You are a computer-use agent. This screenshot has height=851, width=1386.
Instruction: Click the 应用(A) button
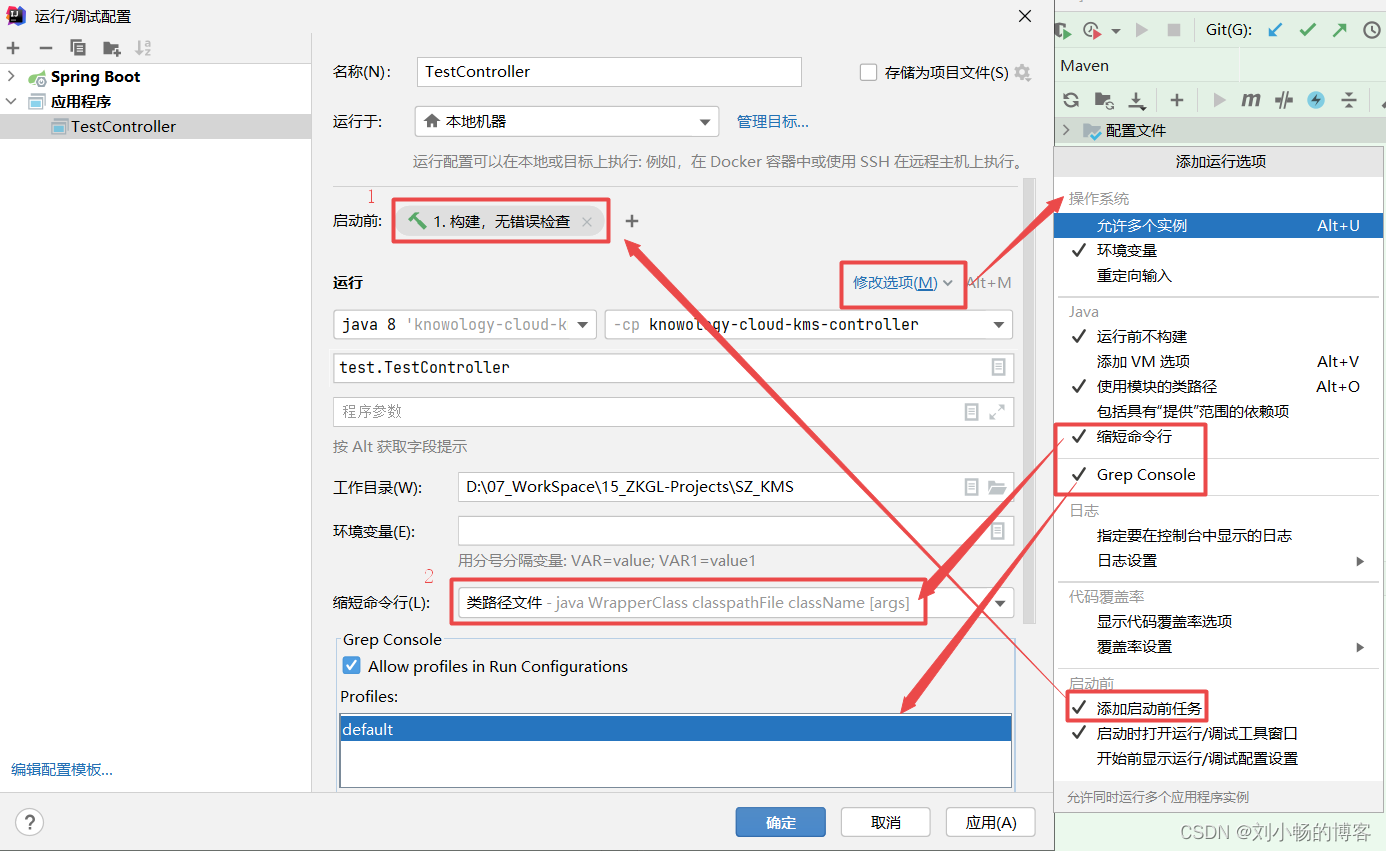990,821
